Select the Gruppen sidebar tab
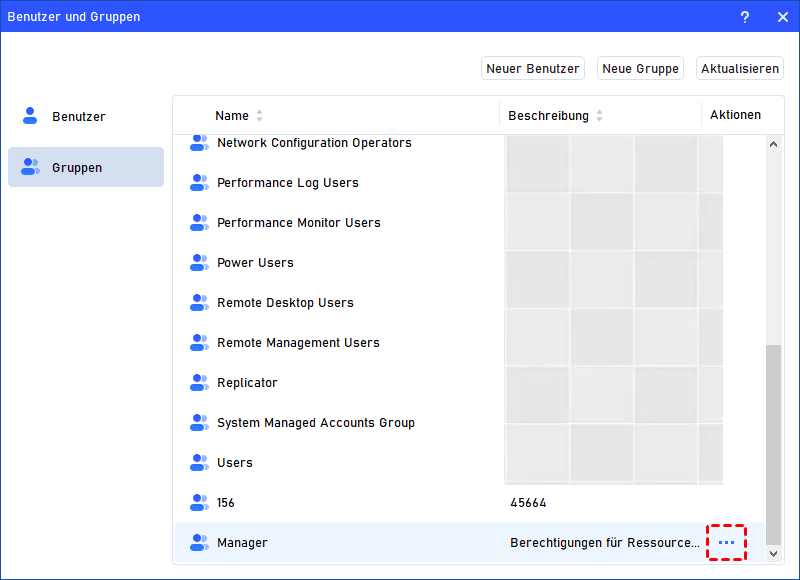The width and height of the screenshot is (800, 580). tap(85, 167)
